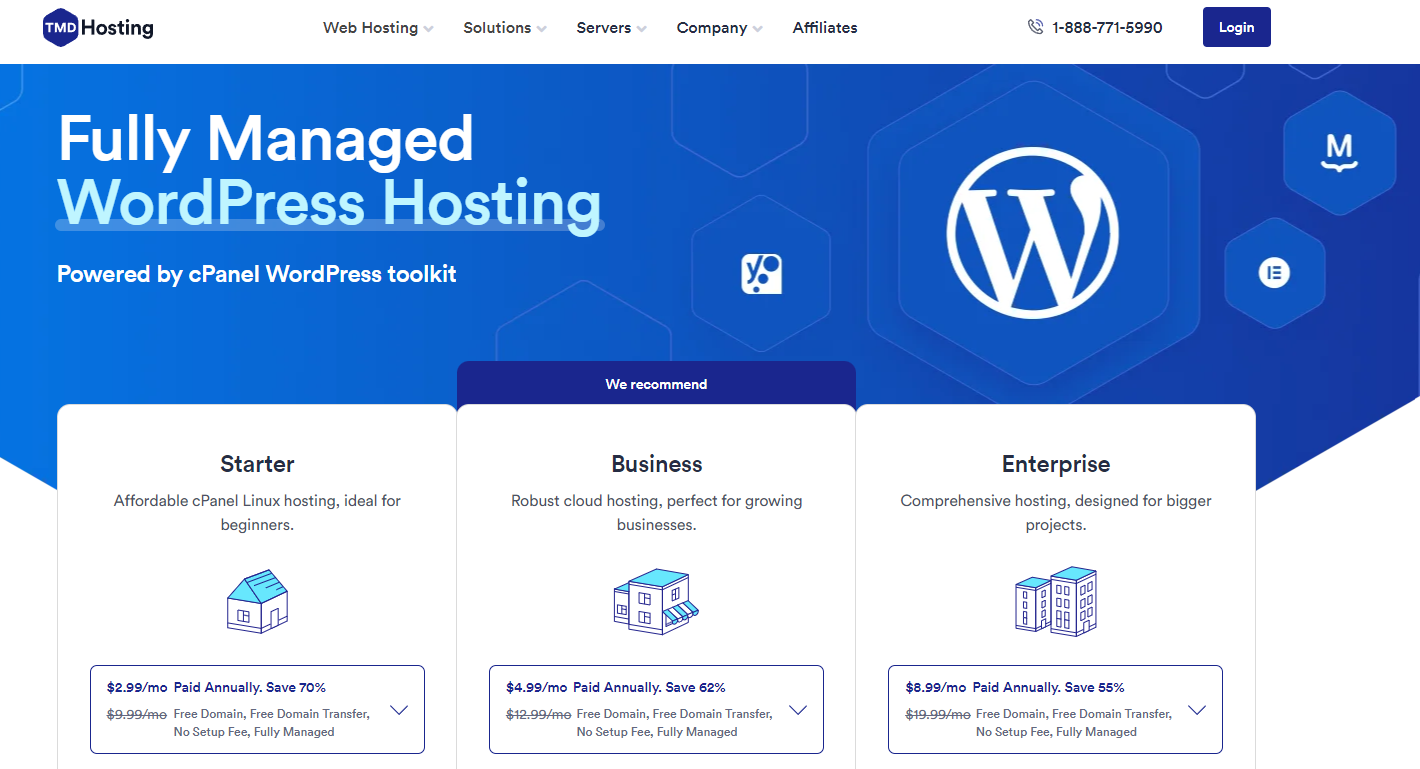Click "Affordable cPanel Linux hosting" description

click(x=257, y=512)
